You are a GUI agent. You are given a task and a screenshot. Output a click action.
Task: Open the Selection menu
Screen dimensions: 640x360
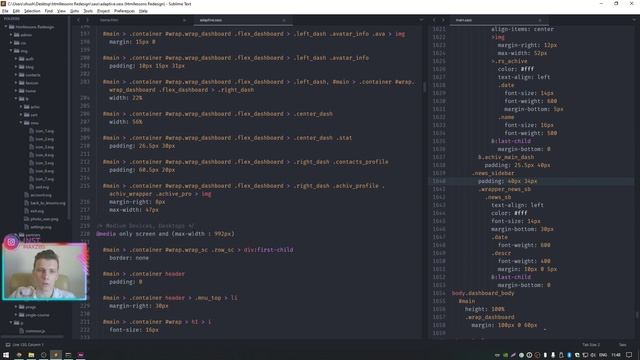[x=32, y=11]
